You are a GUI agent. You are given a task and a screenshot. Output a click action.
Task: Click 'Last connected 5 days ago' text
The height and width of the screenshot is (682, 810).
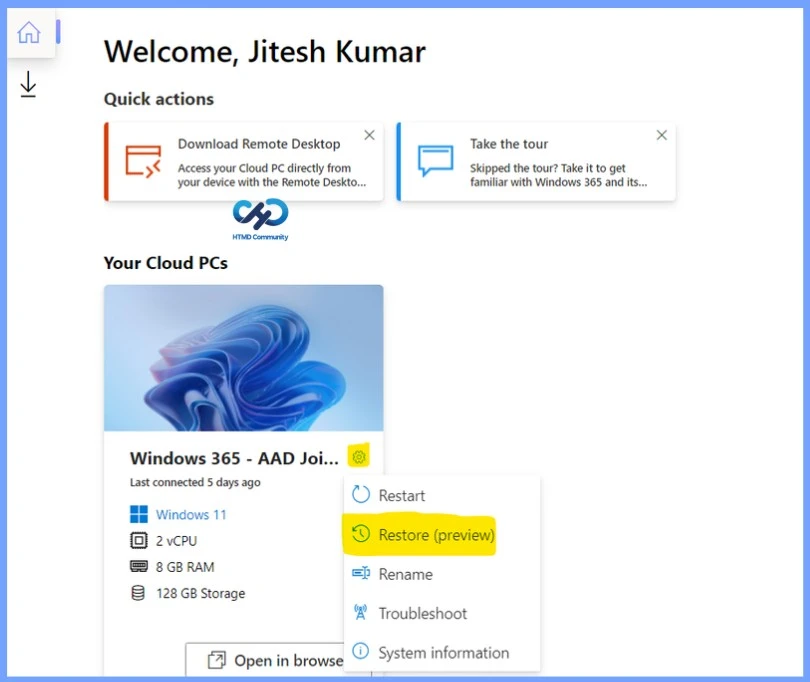(195, 482)
